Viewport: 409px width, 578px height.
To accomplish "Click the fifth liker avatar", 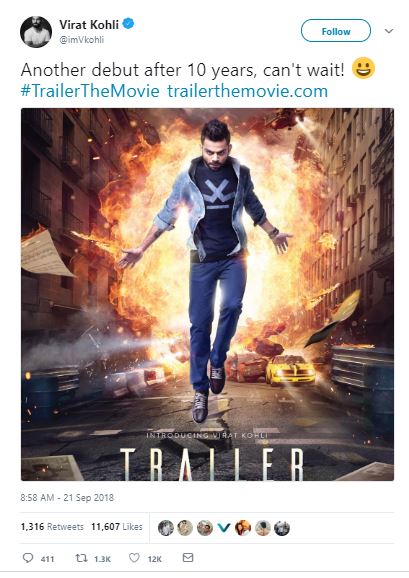I will [x=243, y=528].
